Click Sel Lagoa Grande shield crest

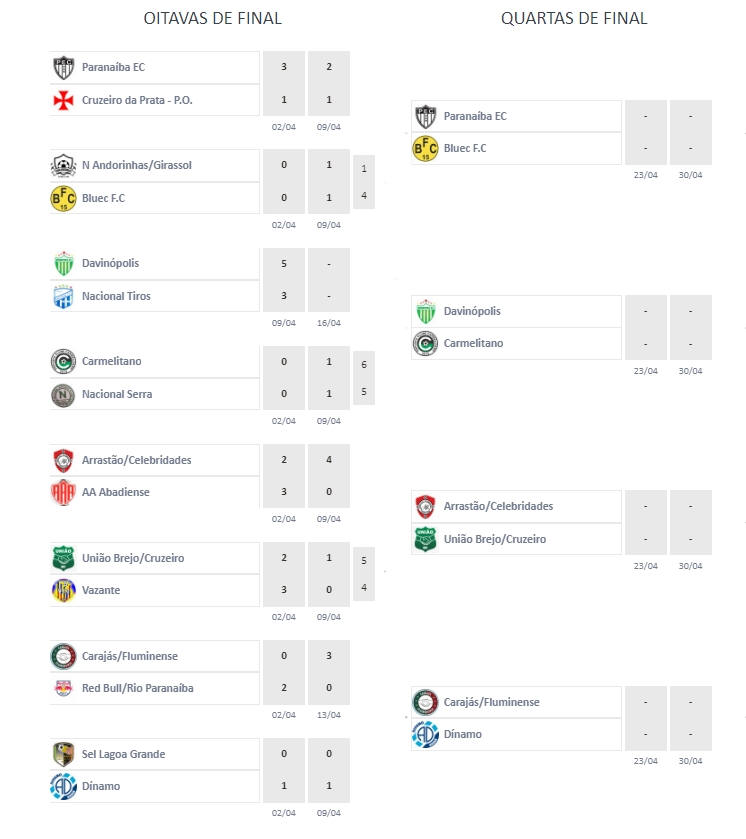pos(63,754)
